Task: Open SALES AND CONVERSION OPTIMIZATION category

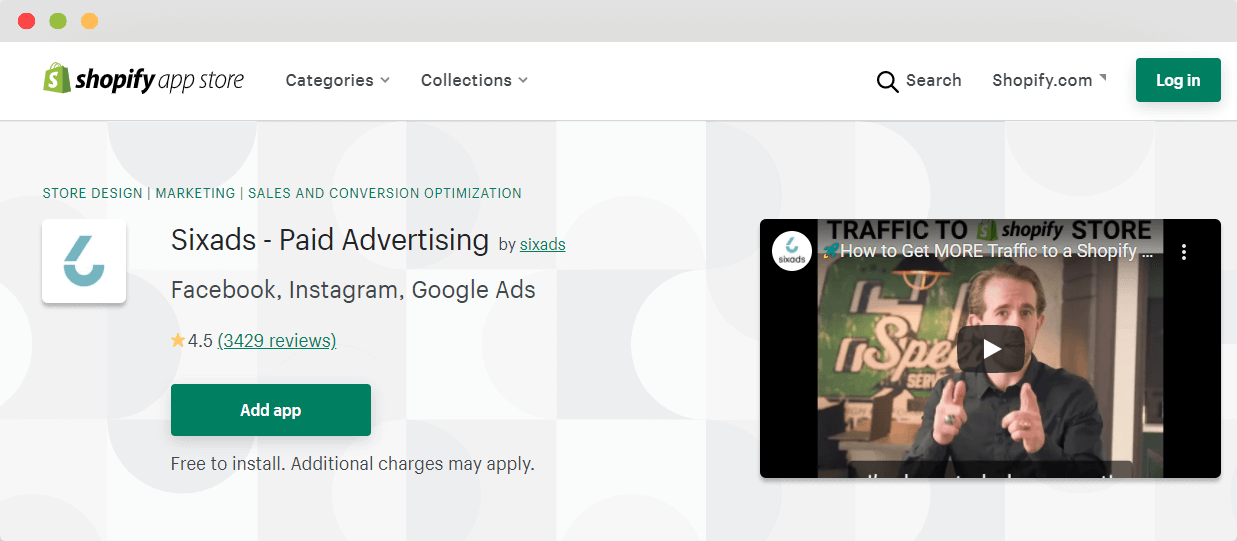Action: point(385,193)
